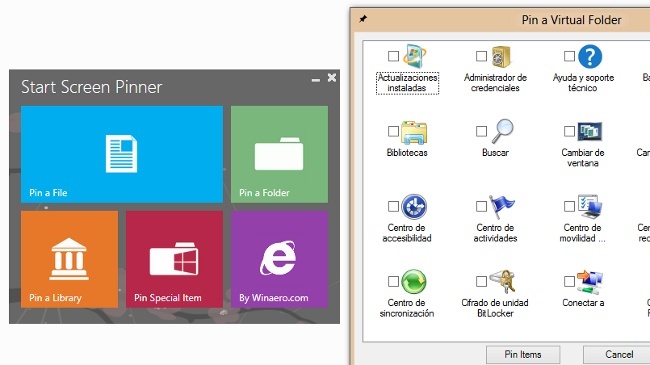The width and height of the screenshot is (650, 365).
Task: Select the Bibliotecas folder icon
Action: [x=414, y=132]
